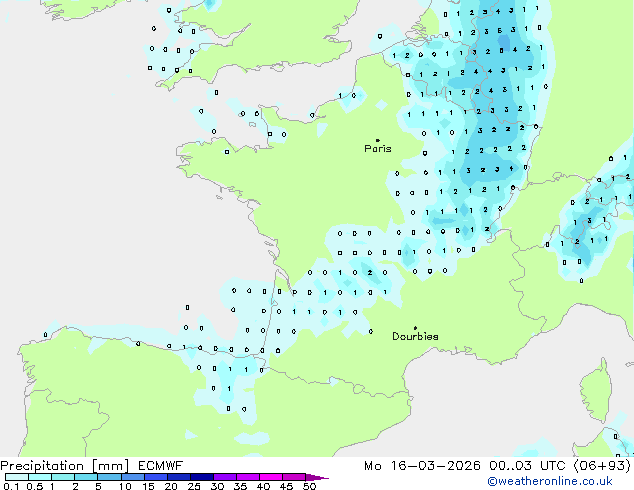Image resolution: width=634 pixels, height=490 pixels.
Task: Pick legend swatch between 2 and 5
Action: [x=86, y=477]
